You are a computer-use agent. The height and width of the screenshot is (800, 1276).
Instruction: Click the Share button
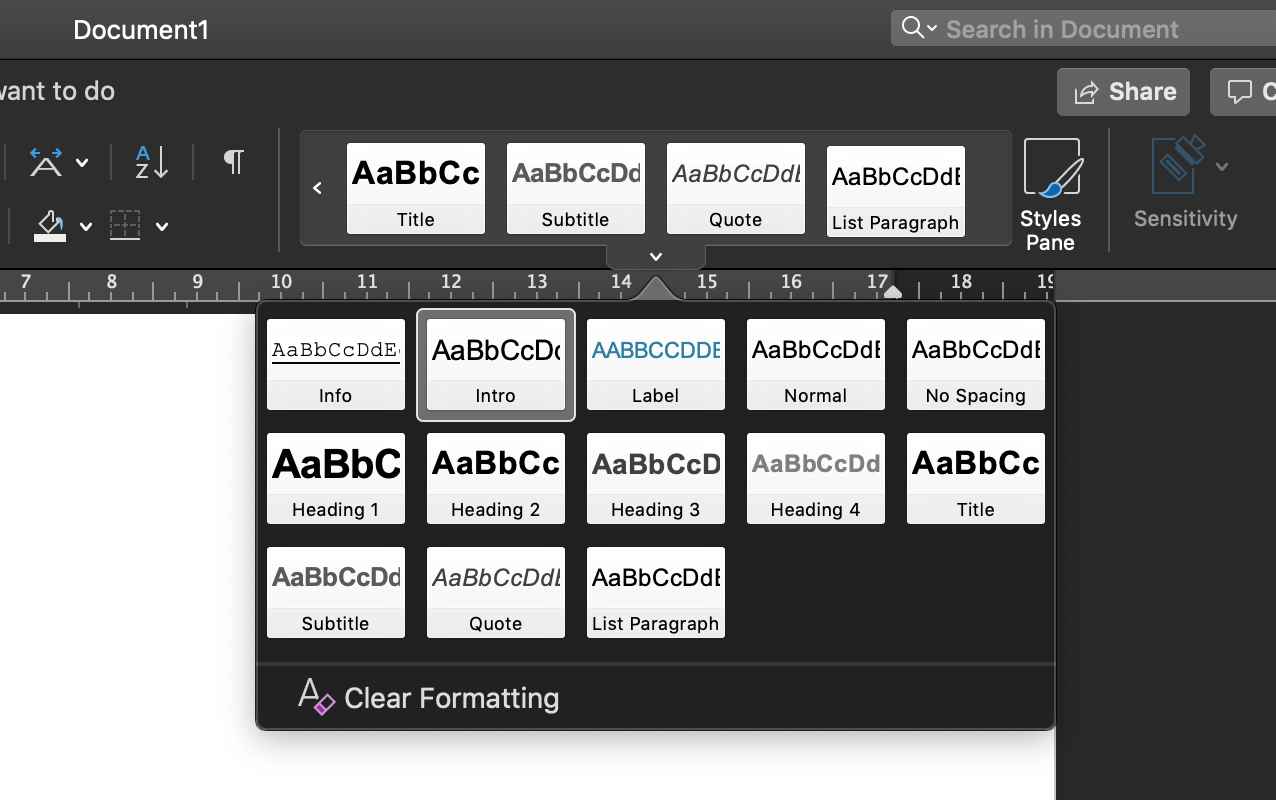tap(1123, 92)
